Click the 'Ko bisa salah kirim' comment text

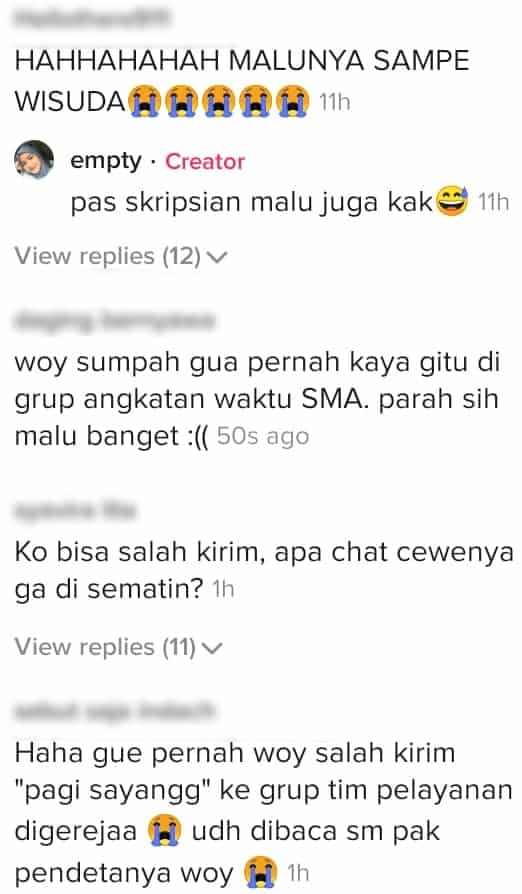click(x=264, y=571)
